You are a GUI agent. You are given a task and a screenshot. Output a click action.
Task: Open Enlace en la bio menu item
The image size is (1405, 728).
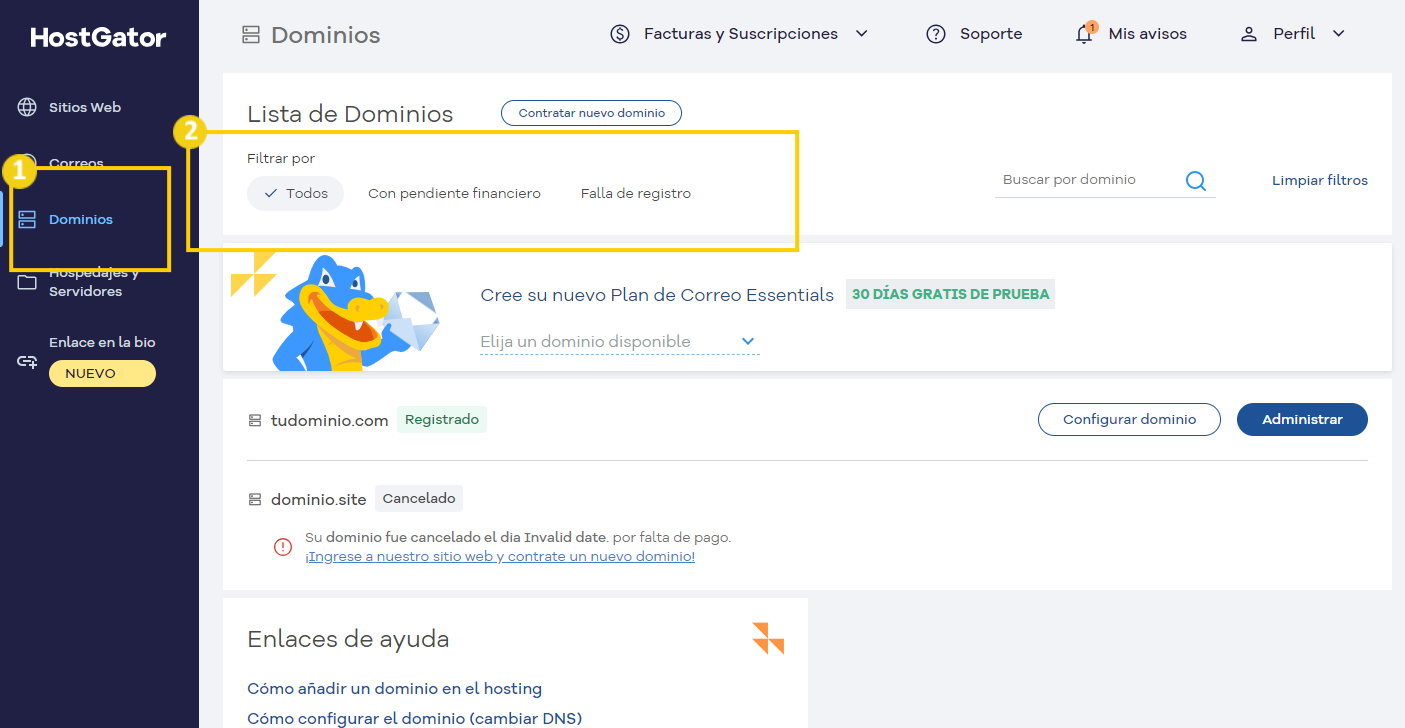coord(102,342)
